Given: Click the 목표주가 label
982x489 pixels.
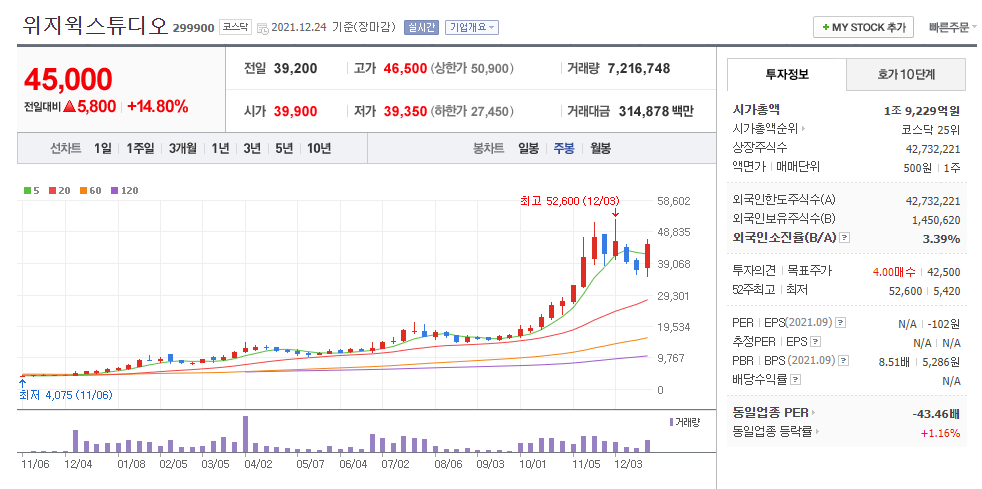Looking at the screenshot, I should 810,271.
